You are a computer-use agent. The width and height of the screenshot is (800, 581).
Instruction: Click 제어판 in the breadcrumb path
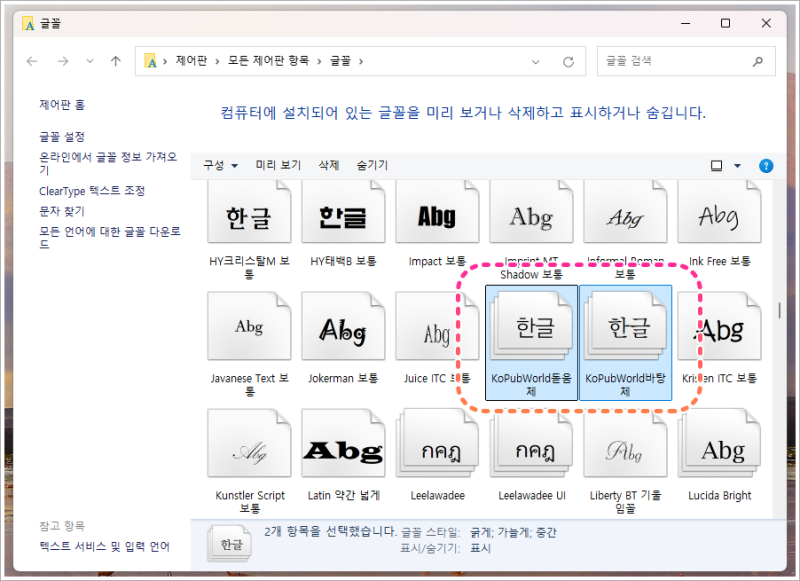[191, 61]
